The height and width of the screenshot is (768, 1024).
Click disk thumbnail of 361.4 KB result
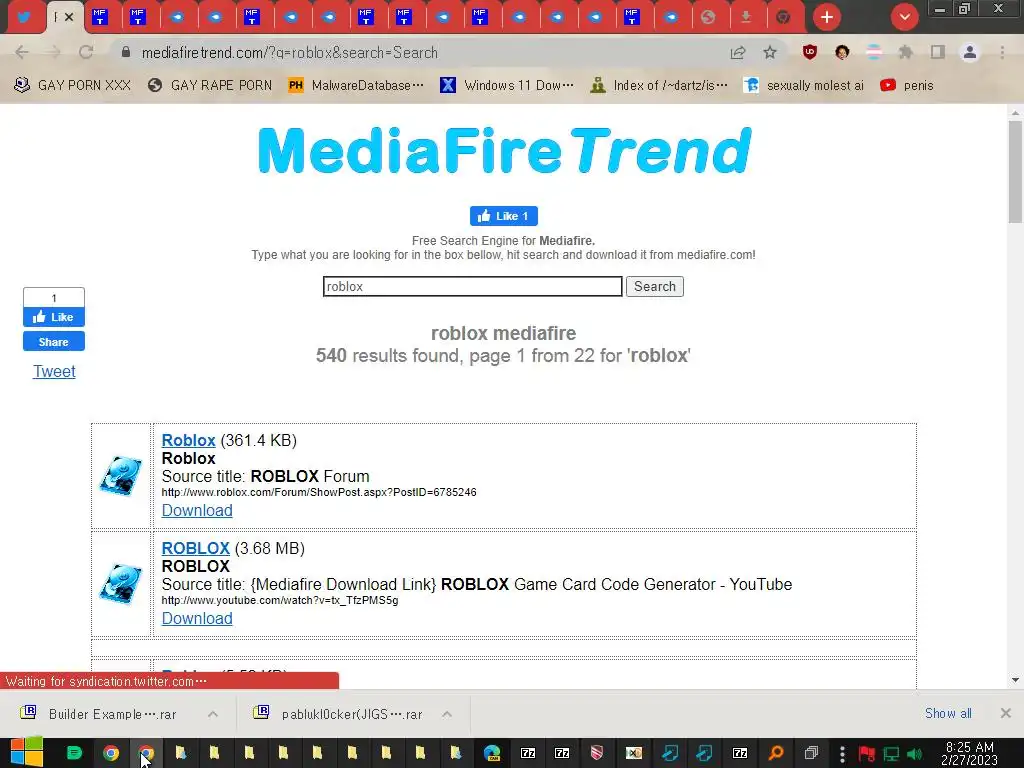121,475
